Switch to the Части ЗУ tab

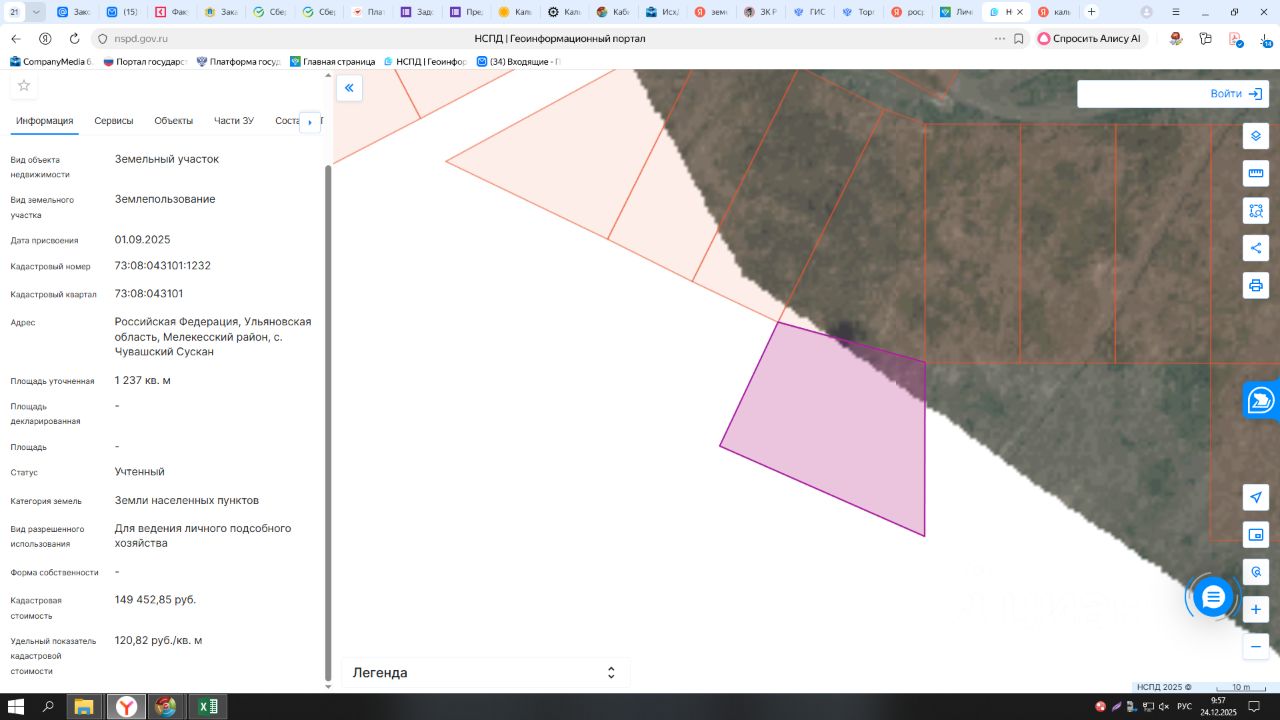pos(234,121)
